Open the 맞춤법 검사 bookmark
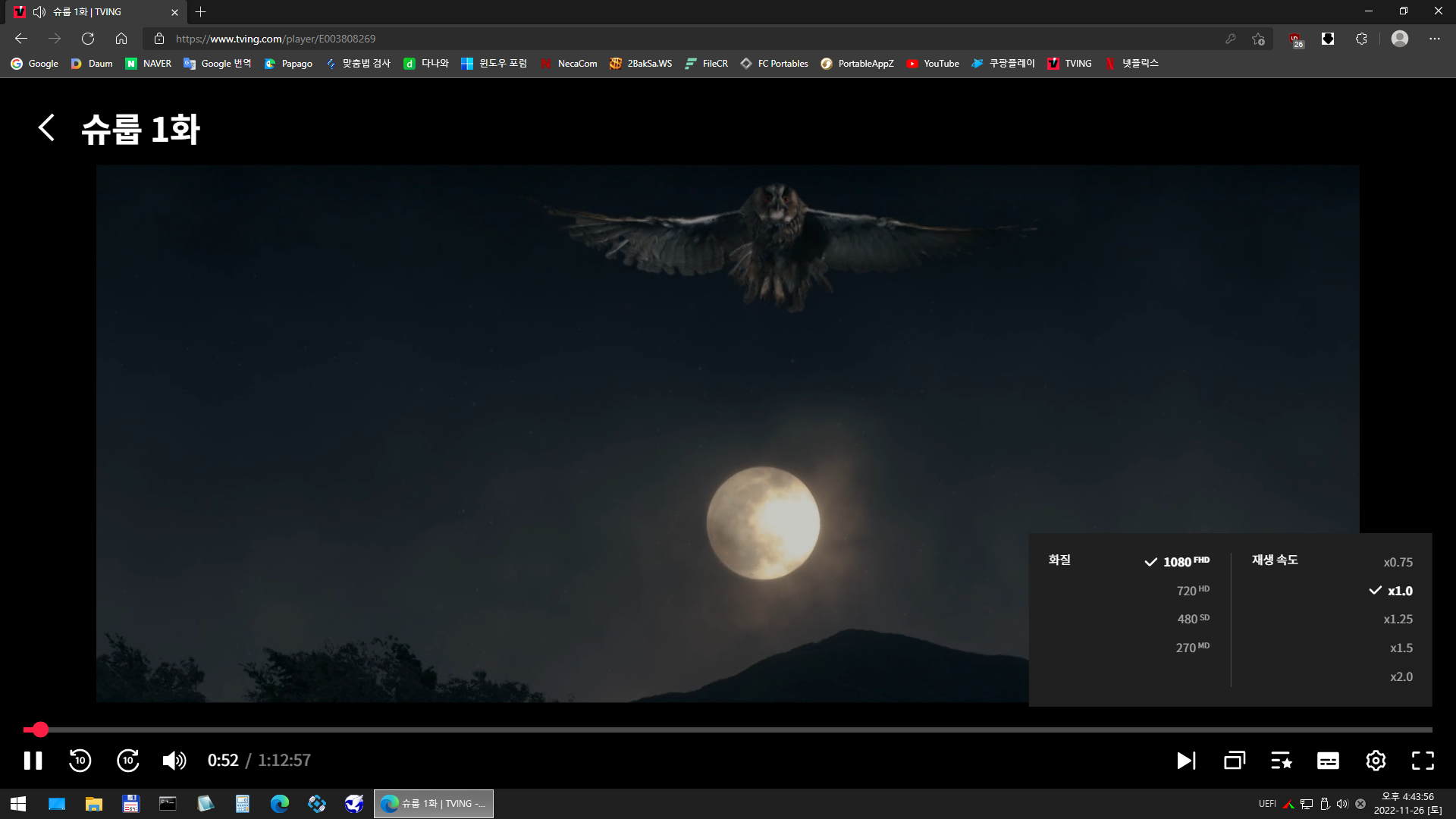The height and width of the screenshot is (819, 1456). (357, 64)
